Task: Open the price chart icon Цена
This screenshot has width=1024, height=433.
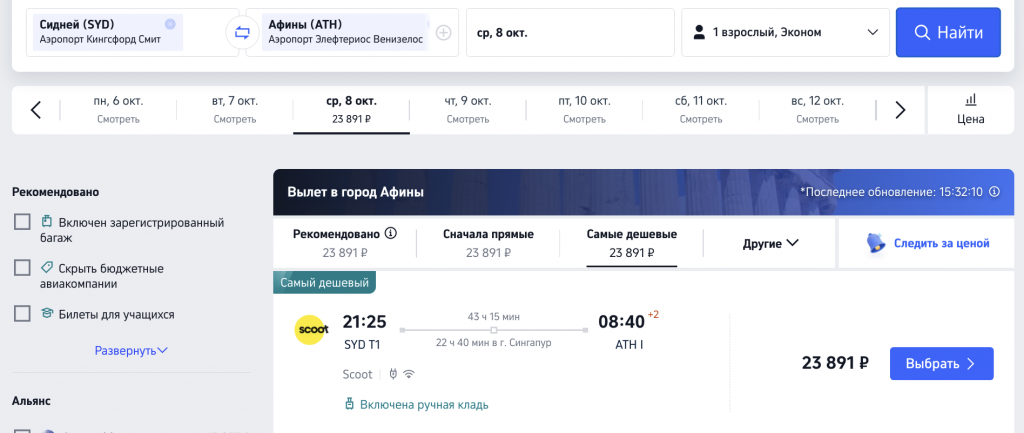Action: [x=970, y=110]
